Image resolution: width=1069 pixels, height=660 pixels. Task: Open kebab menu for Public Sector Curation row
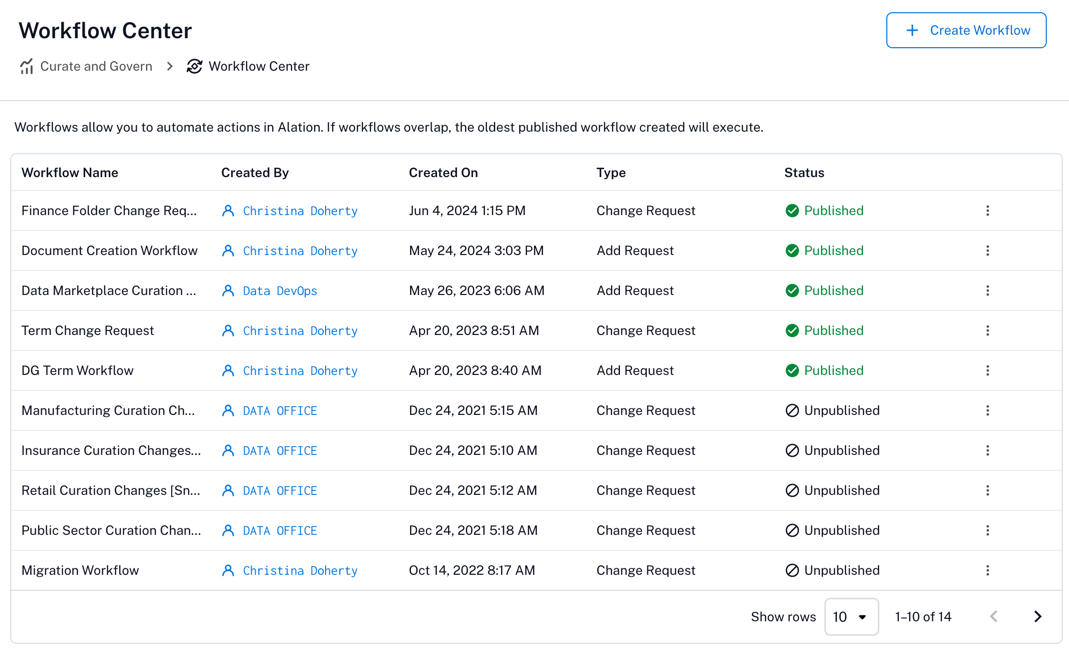(987, 530)
